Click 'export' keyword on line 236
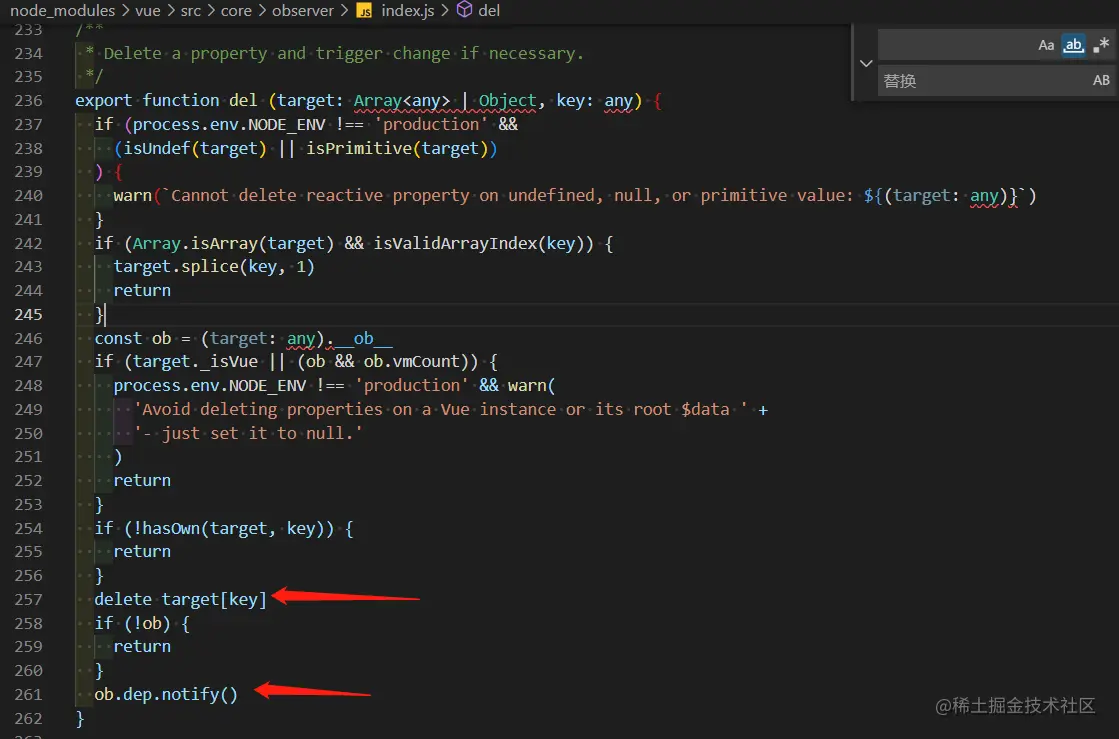Screen dimensions: 1119x739 pyautogui.click(x=103, y=101)
